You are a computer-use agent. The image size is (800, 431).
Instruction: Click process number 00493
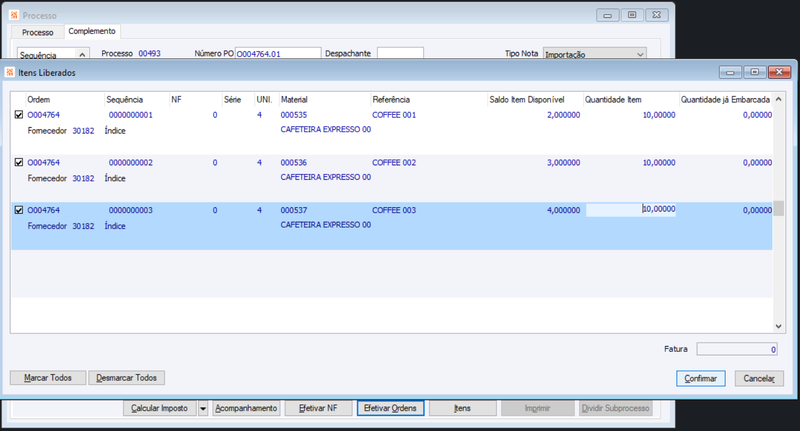pos(149,53)
